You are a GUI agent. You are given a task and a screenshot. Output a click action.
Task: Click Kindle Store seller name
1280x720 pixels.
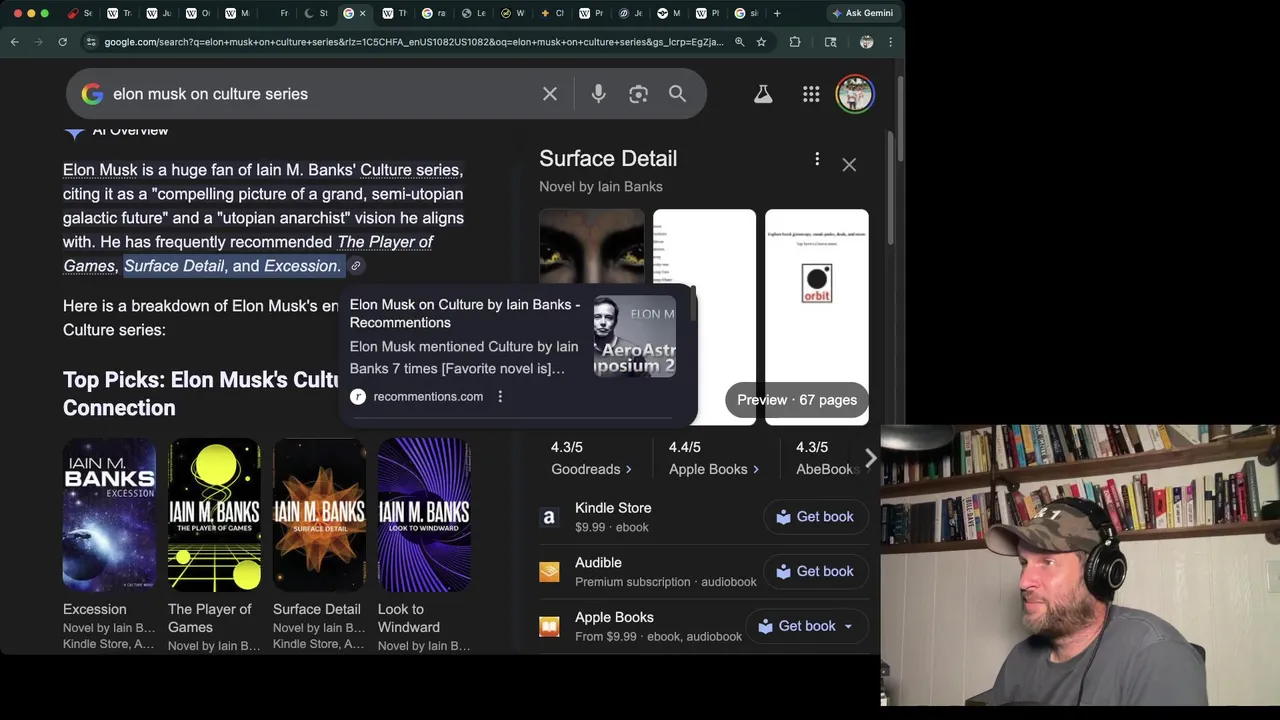613,508
